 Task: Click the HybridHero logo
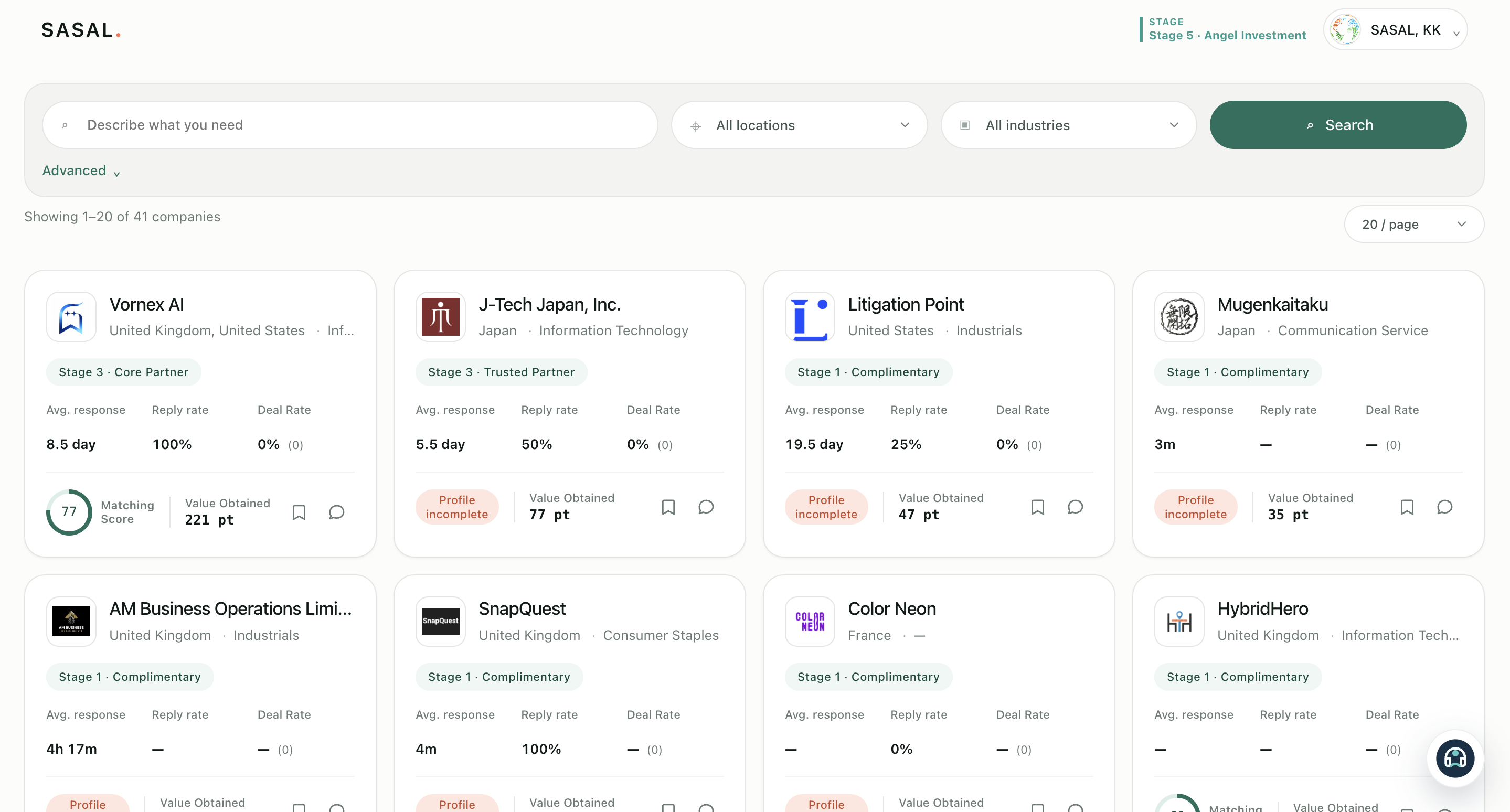tap(1179, 622)
